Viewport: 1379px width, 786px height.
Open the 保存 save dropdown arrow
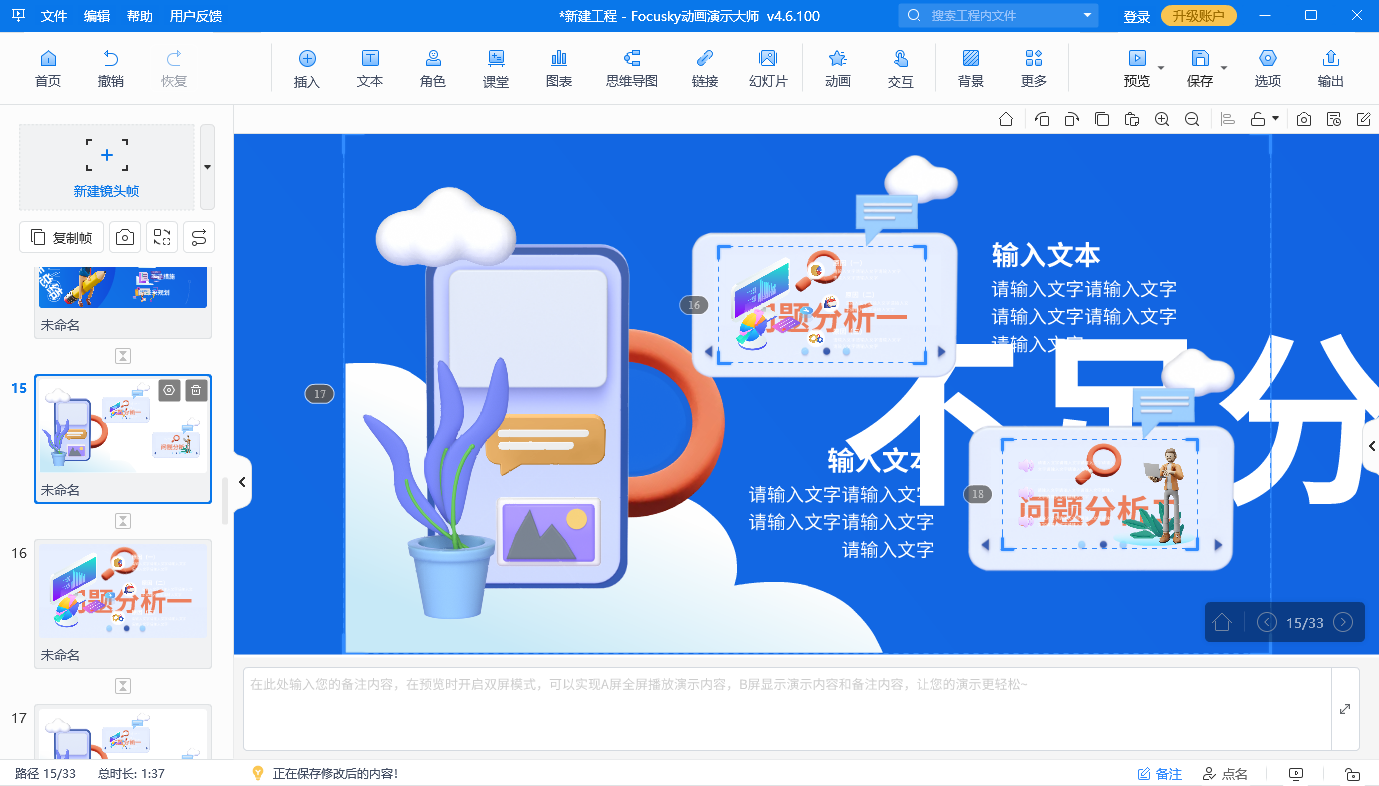1224,69
